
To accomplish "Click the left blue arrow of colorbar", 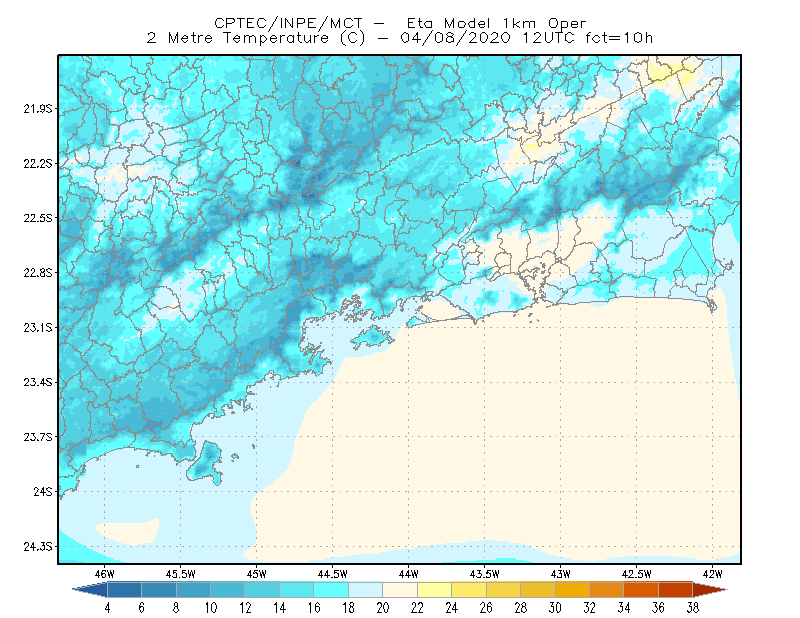I will (x=90, y=590).
